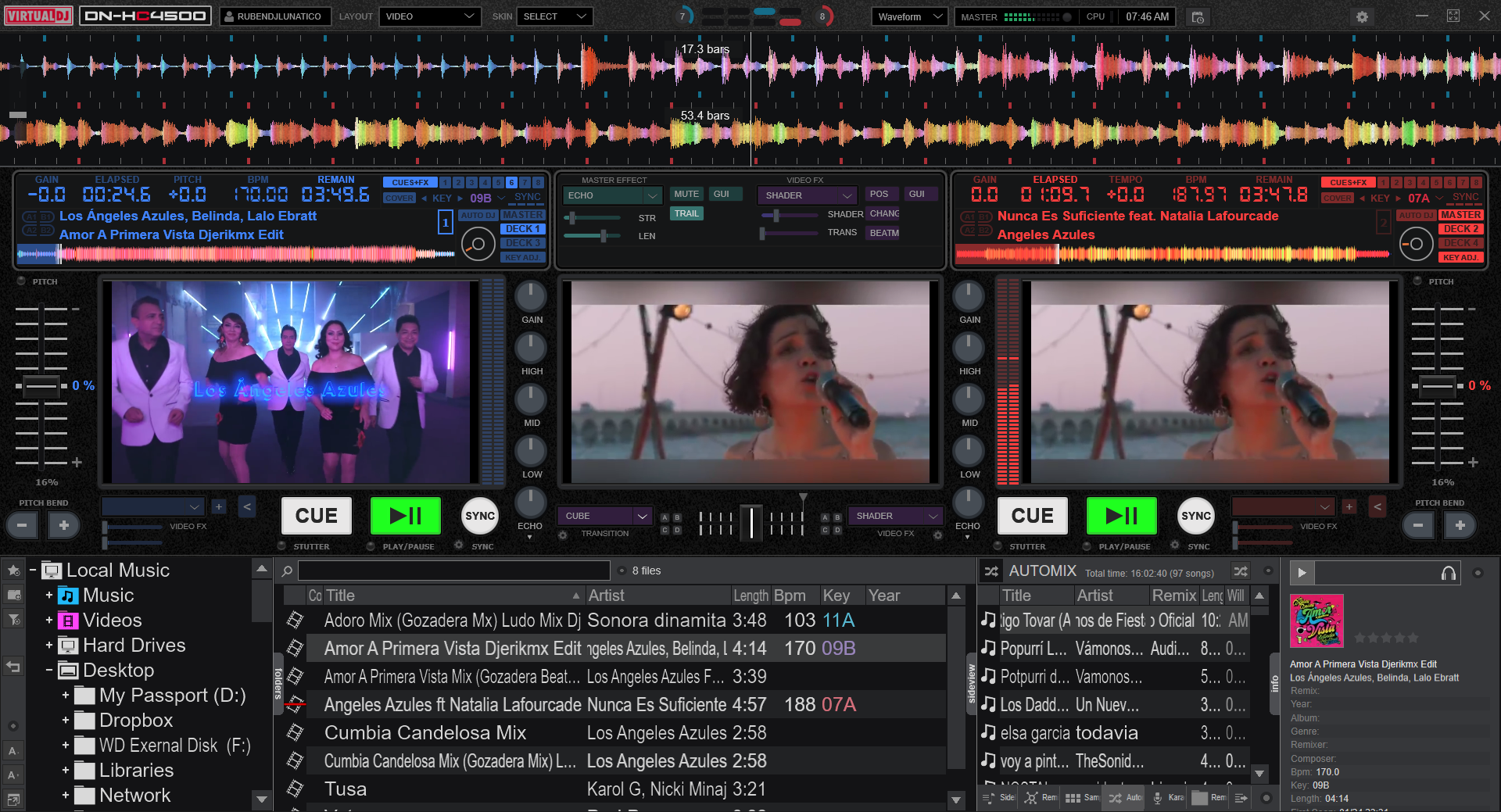Open settings with the gear icon

pos(1362,16)
